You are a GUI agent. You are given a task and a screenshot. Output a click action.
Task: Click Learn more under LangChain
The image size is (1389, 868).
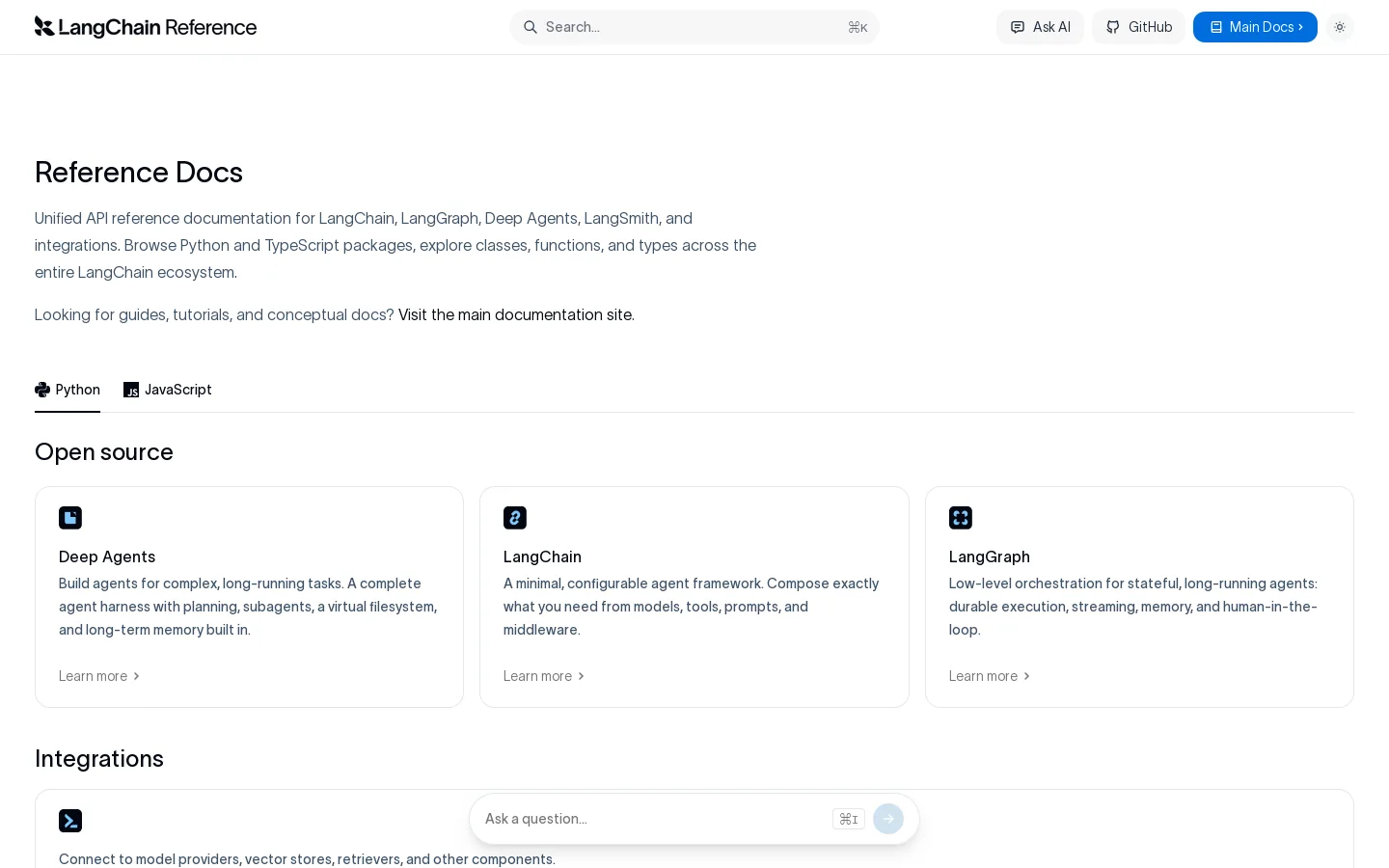coord(544,676)
